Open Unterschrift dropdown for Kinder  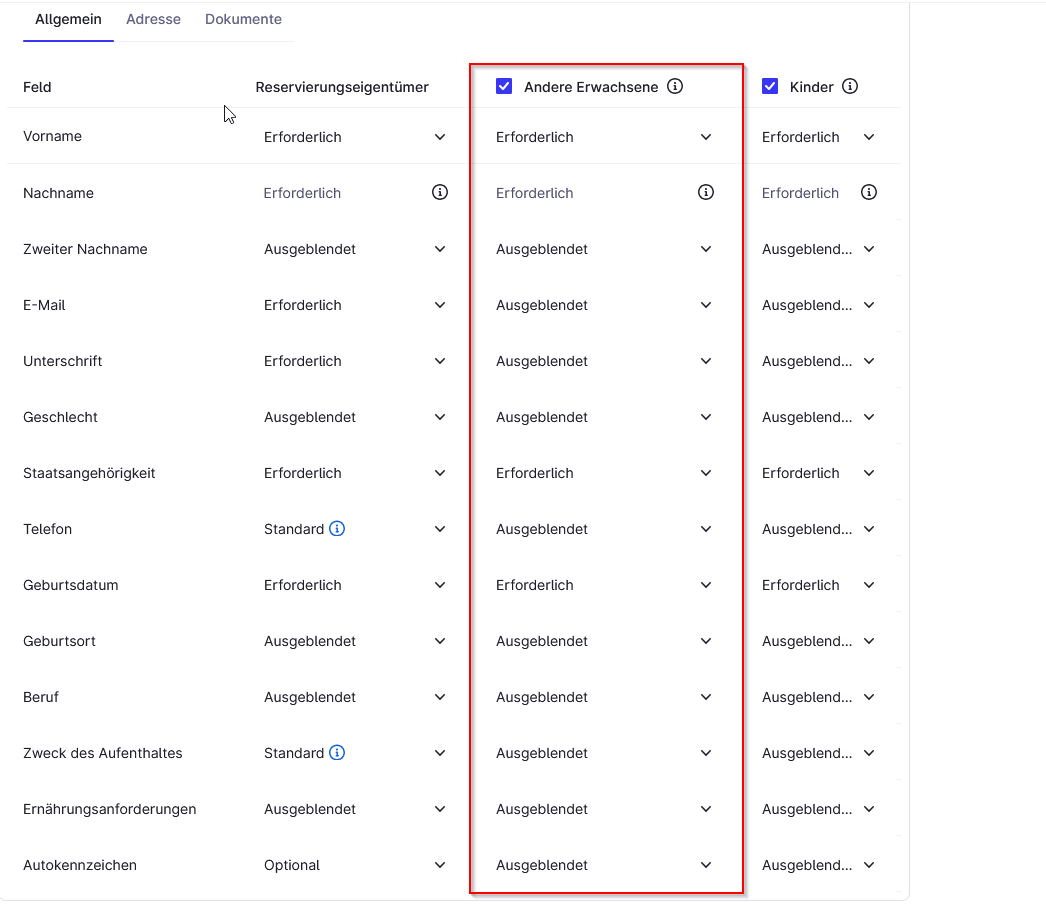click(x=819, y=361)
